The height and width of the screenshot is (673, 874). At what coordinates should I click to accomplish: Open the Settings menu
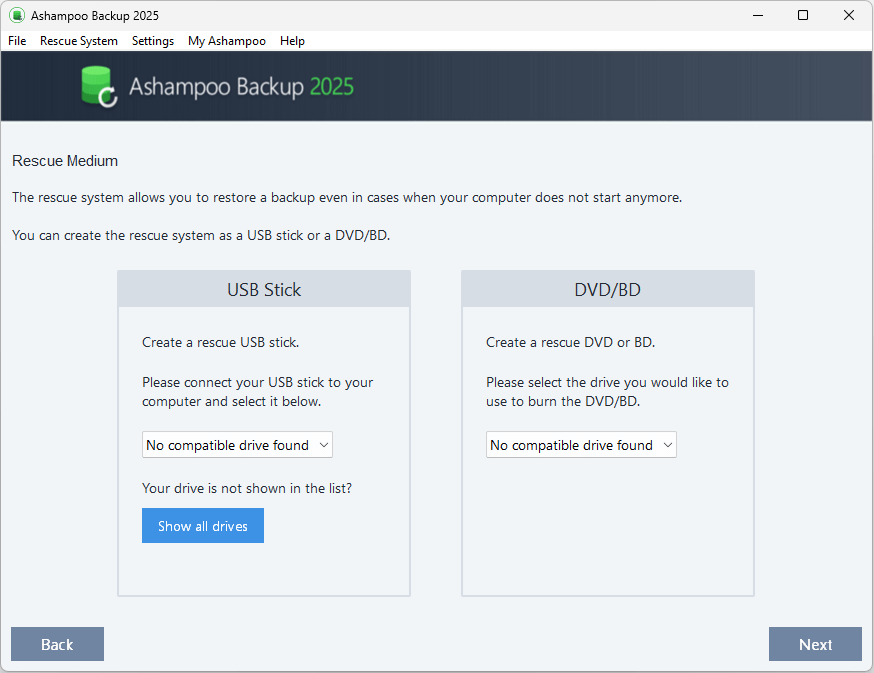coord(152,41)
